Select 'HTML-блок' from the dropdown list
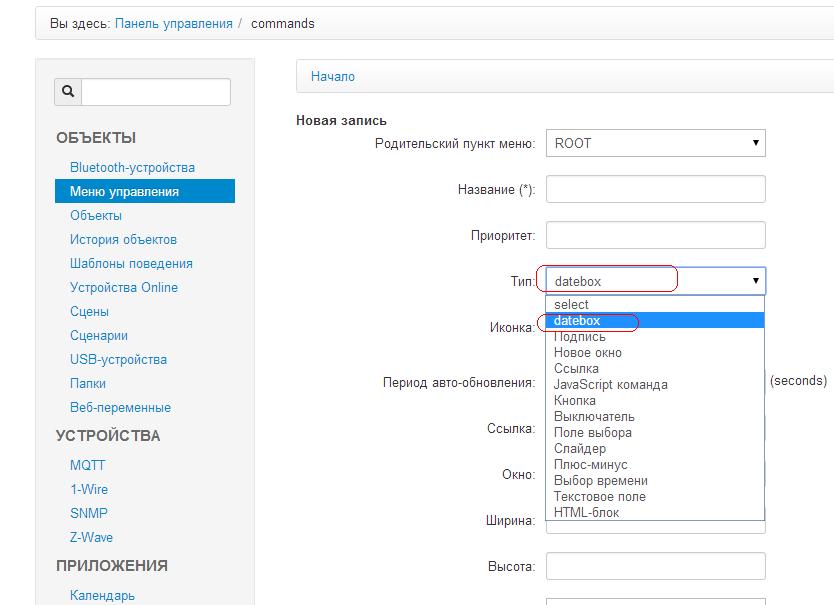Viewport: 834px width, 605px height. click(x=586, y=512)
